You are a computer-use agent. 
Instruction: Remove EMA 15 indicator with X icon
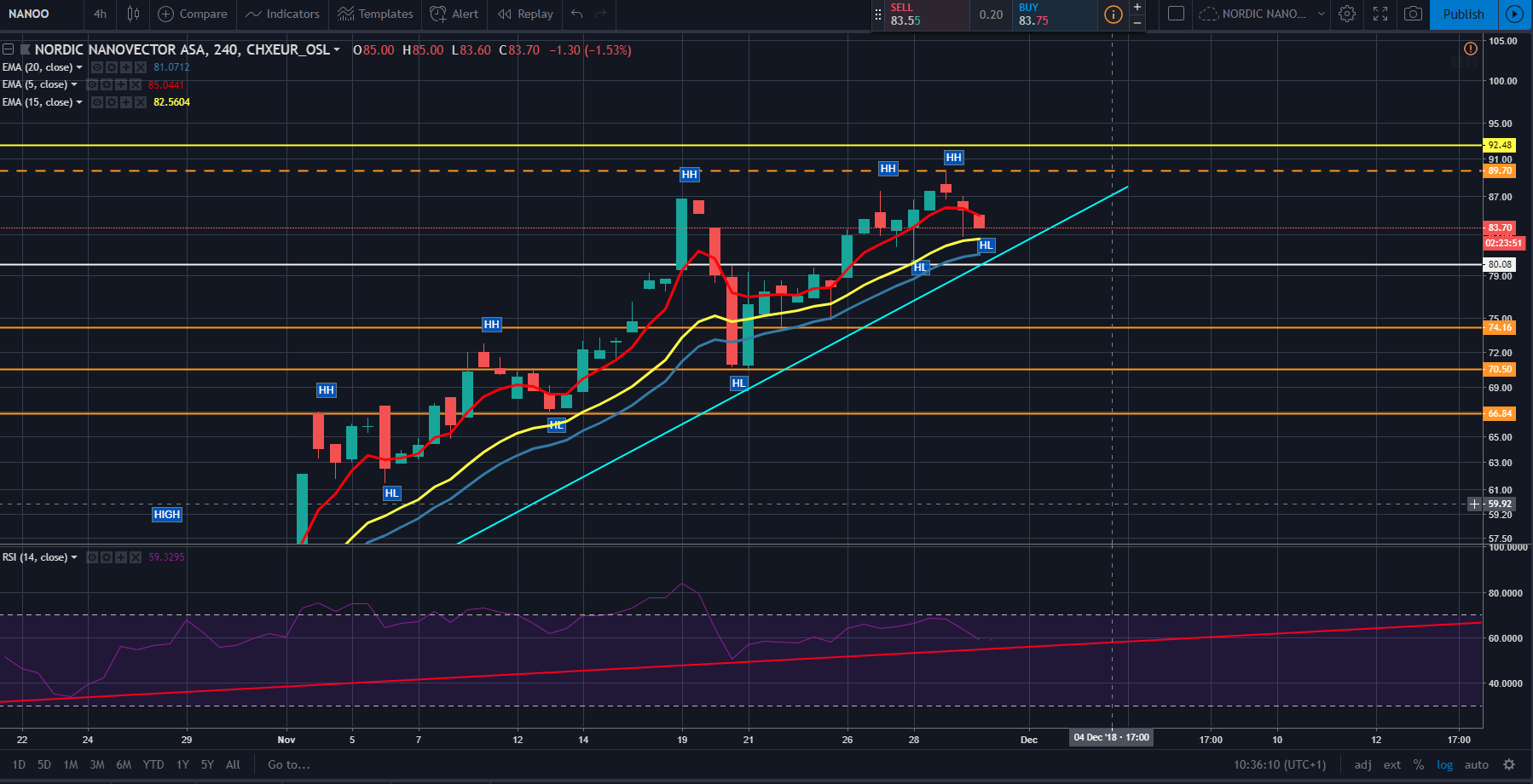(x=141, y=102)
